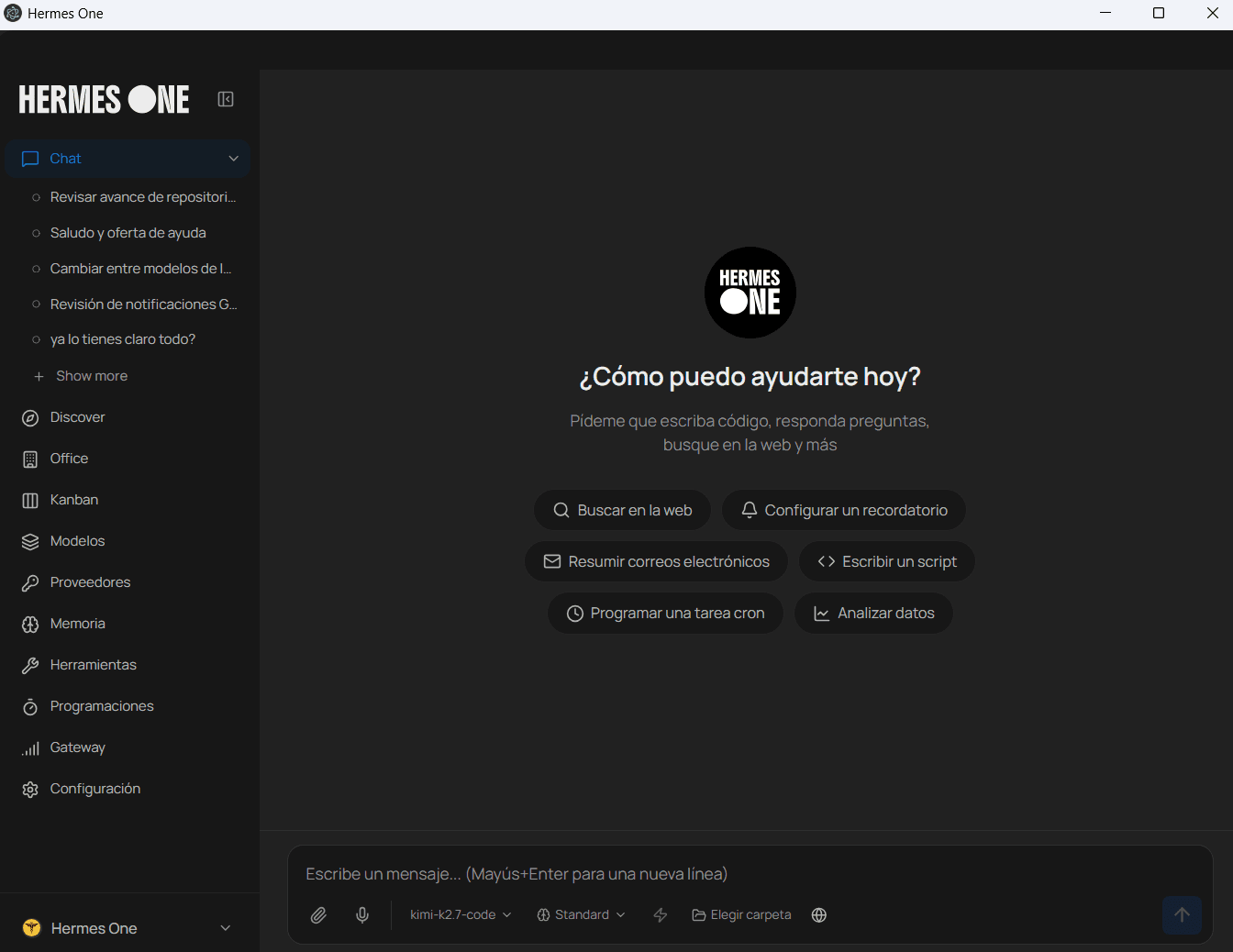Collapse the Chat section chevron
Viewport: 1233px width, 952px height.
(234, 159)
